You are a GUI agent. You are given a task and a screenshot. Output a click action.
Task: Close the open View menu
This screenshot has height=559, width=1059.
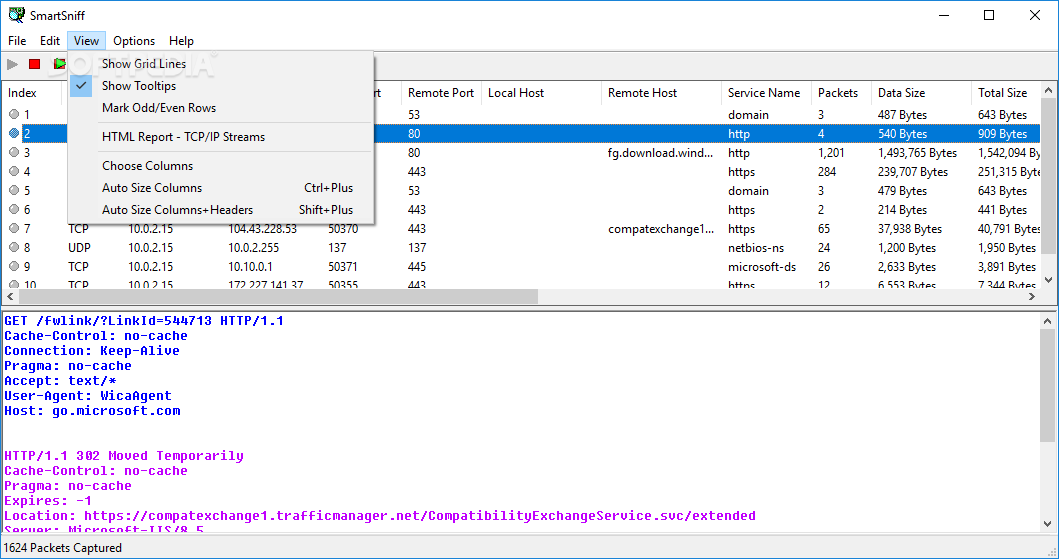tap(86, 41)
